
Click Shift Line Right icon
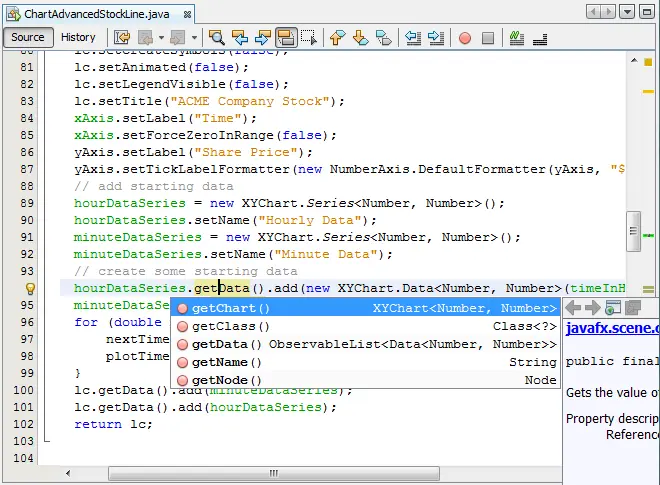[x=436, y=38]
